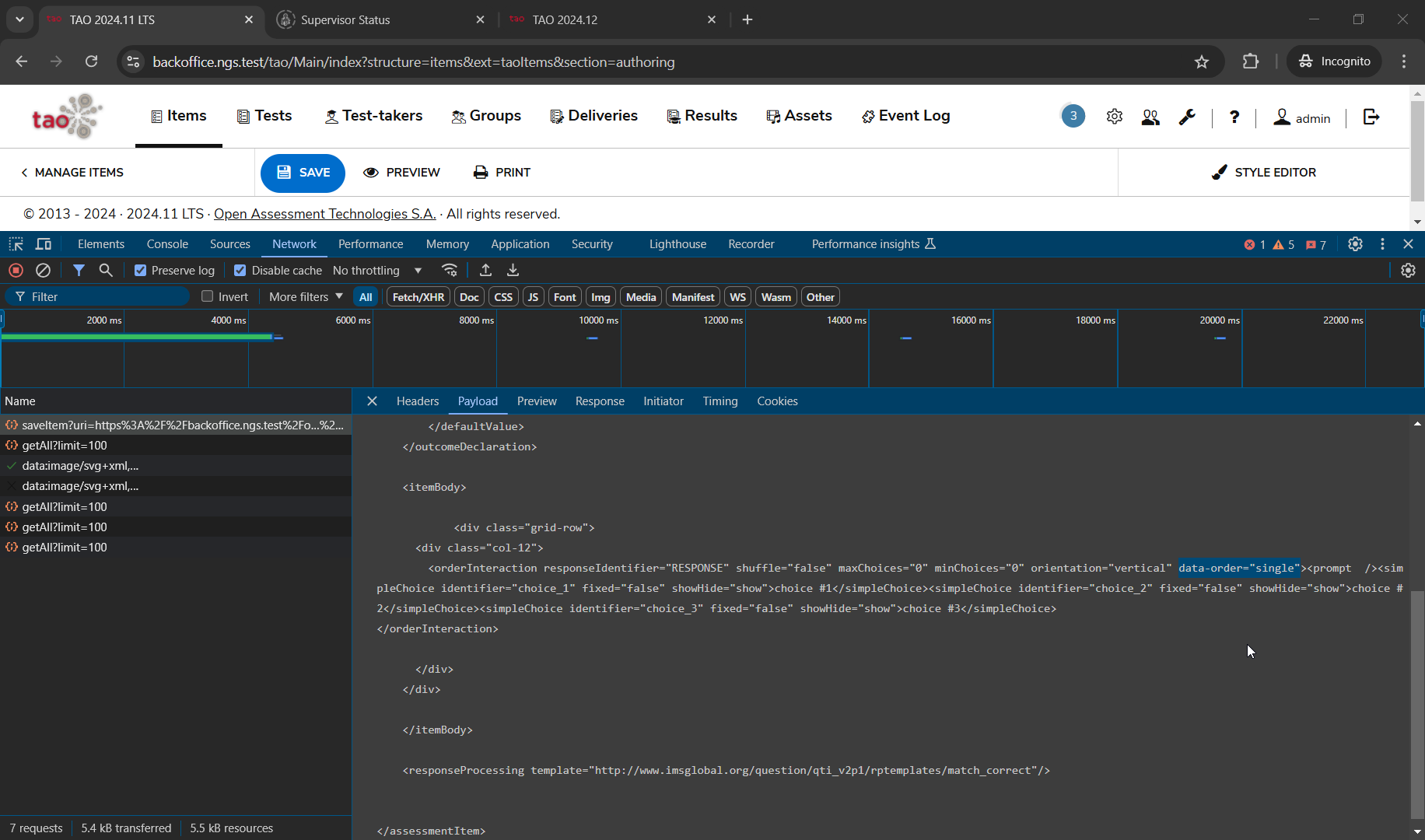The height and width of the screenshot is (840, 1425).
Task: Click the logout icon
Action: click(1371, 117)
